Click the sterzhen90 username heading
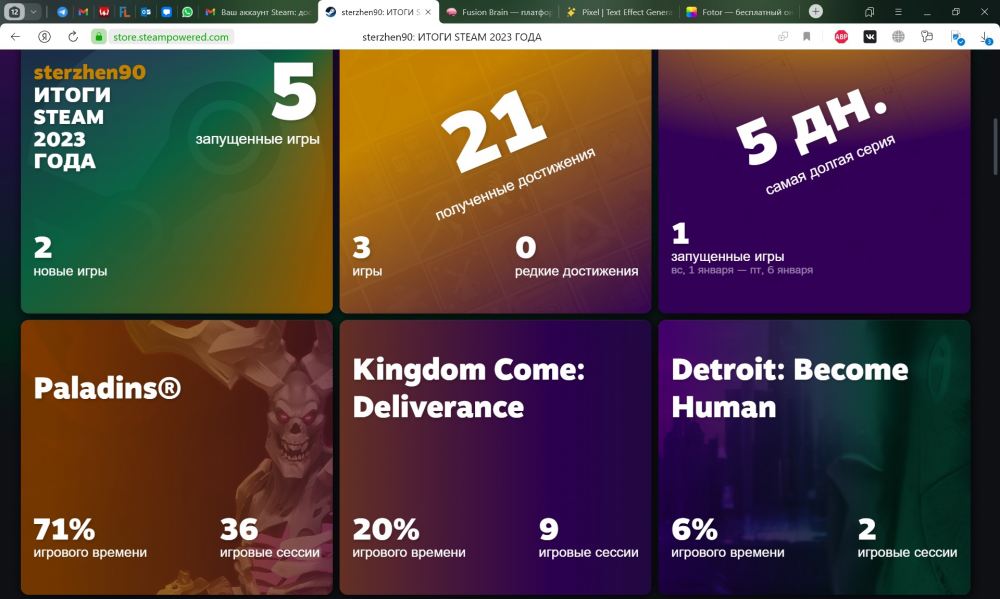This screenshot has height=599, width=1000. [x=89, y=72]
